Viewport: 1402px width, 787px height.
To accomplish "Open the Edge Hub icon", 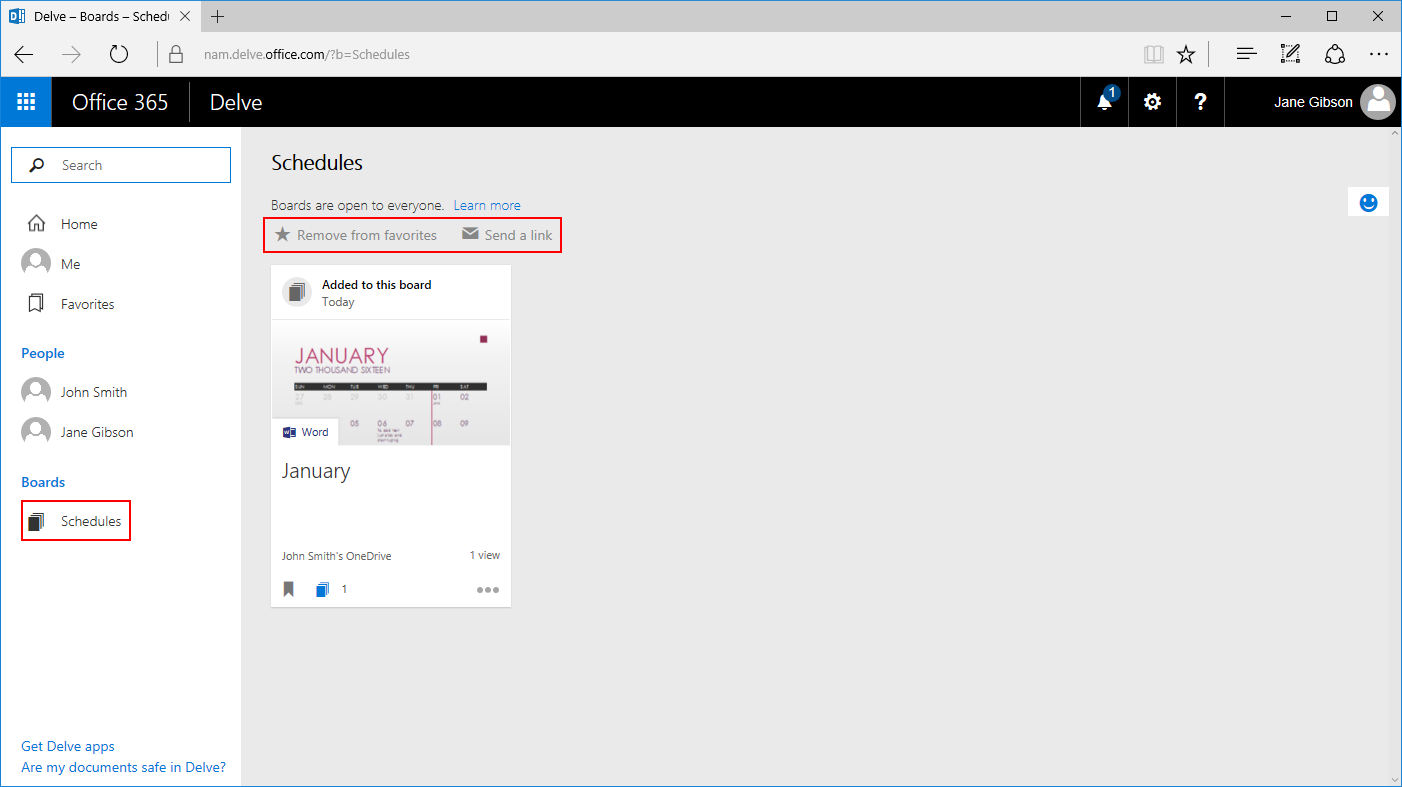I will click(1246, 54).
